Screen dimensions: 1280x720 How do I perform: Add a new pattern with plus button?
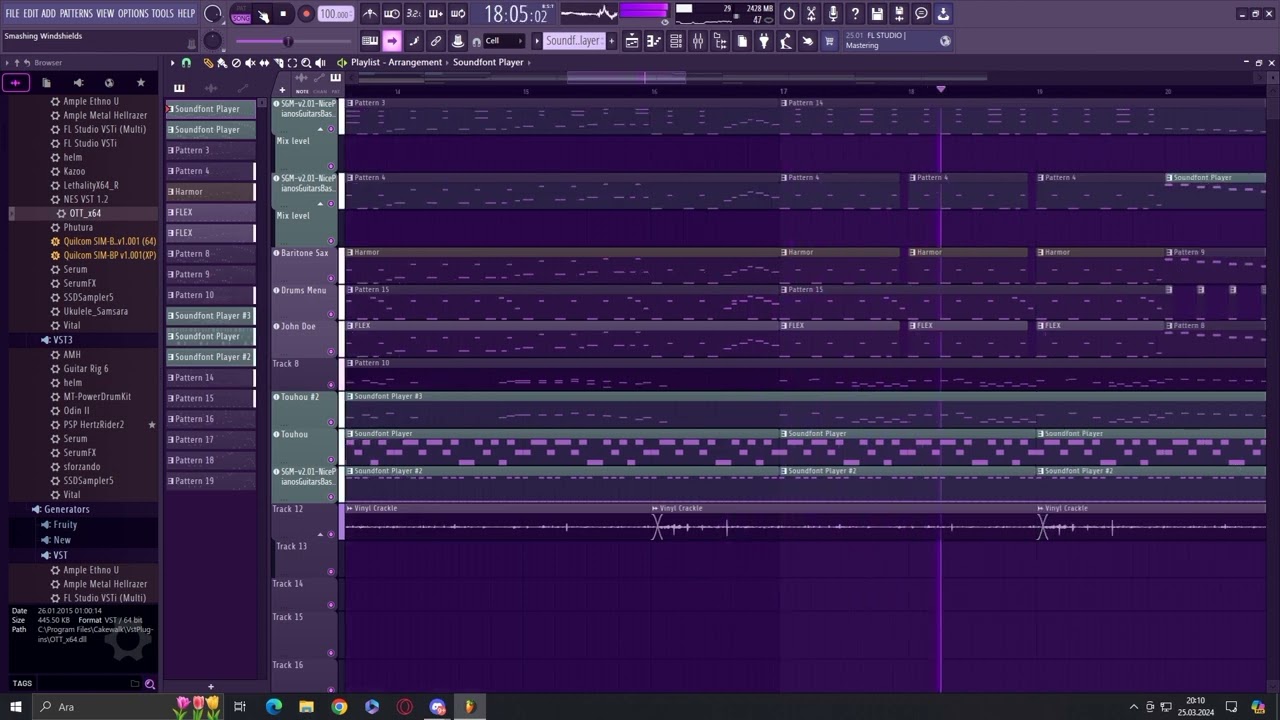click(x=210, y=687)
